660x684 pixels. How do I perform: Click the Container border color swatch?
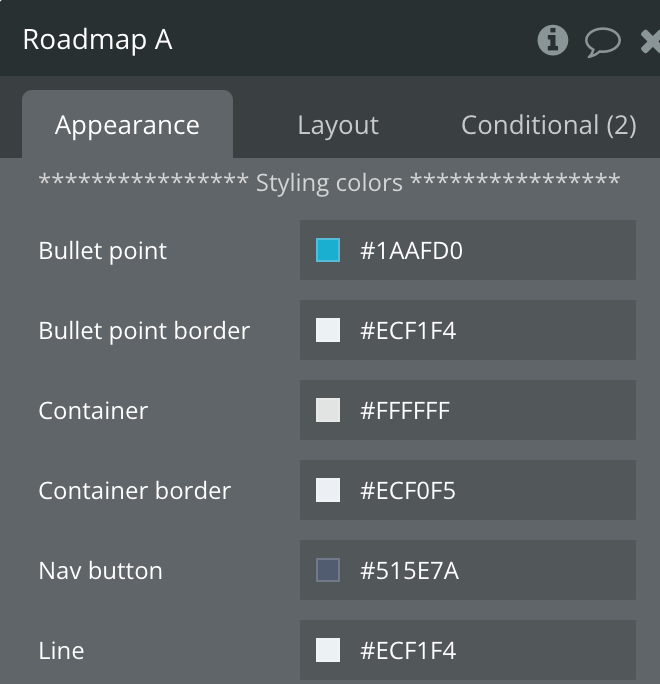(328, 490)
